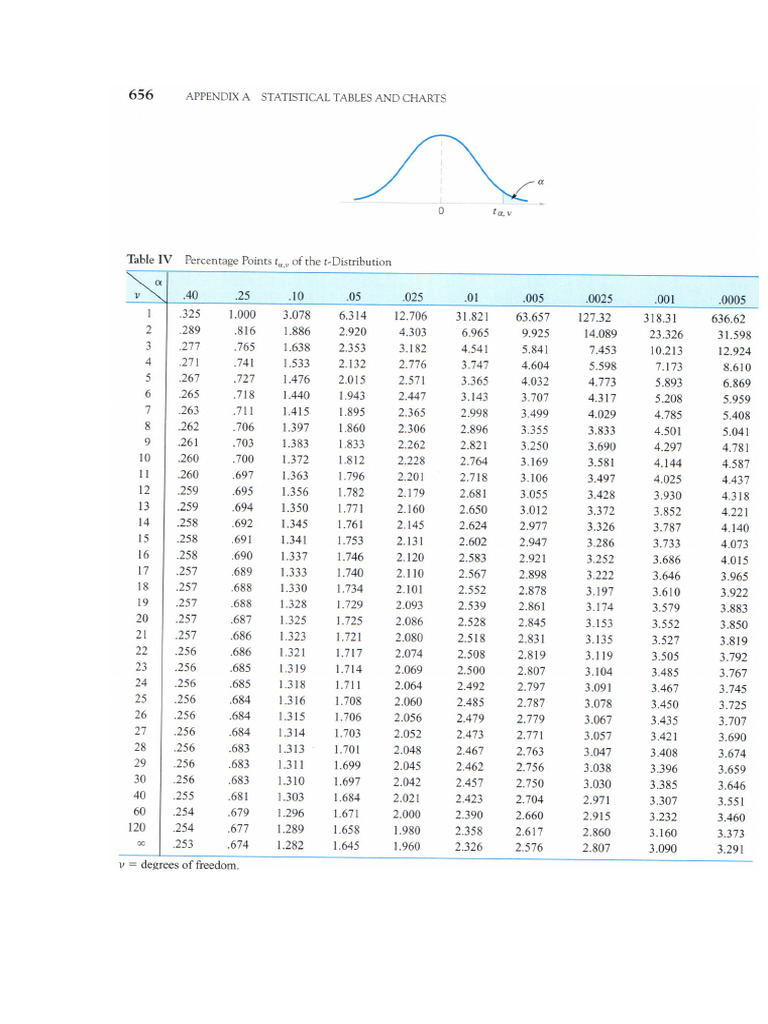
Task: Select the .025 column header
Action: [x=412, y=297]
